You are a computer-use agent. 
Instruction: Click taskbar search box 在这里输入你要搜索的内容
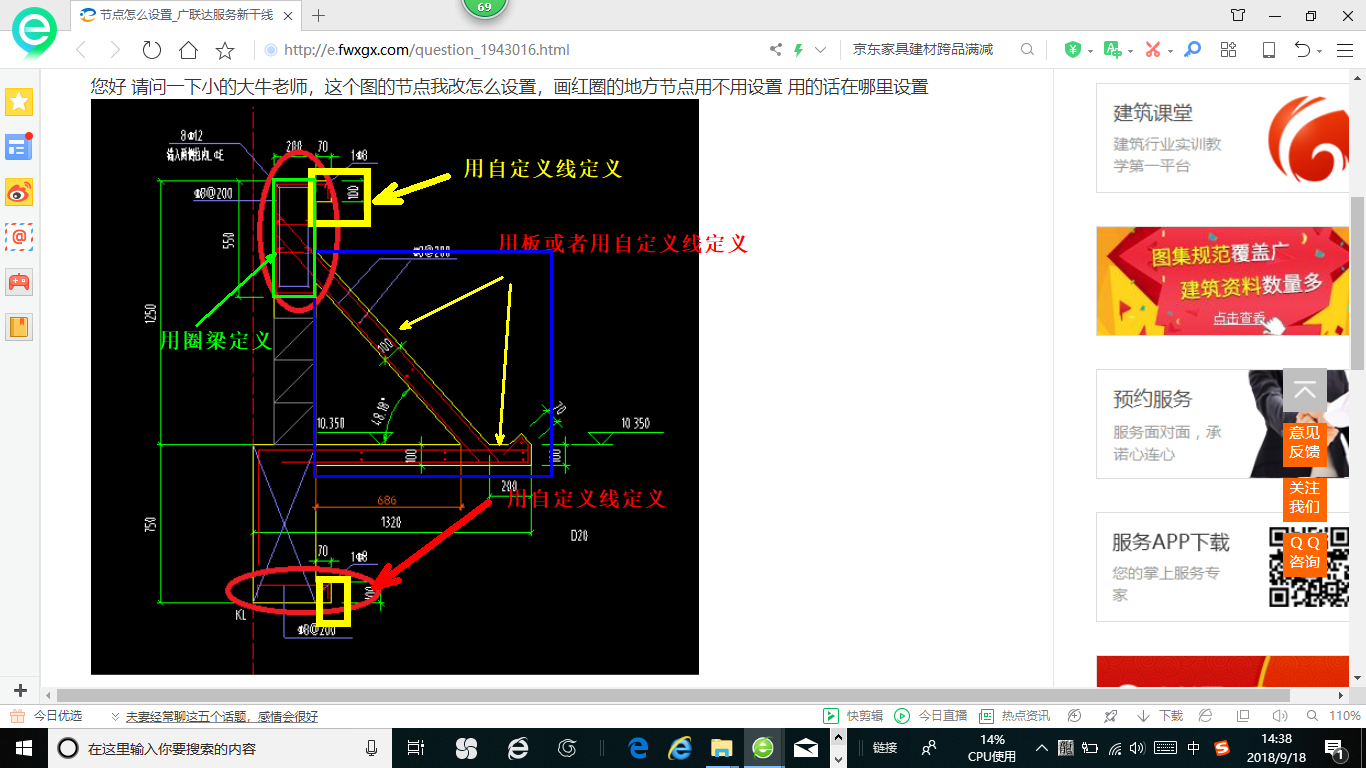218,748
